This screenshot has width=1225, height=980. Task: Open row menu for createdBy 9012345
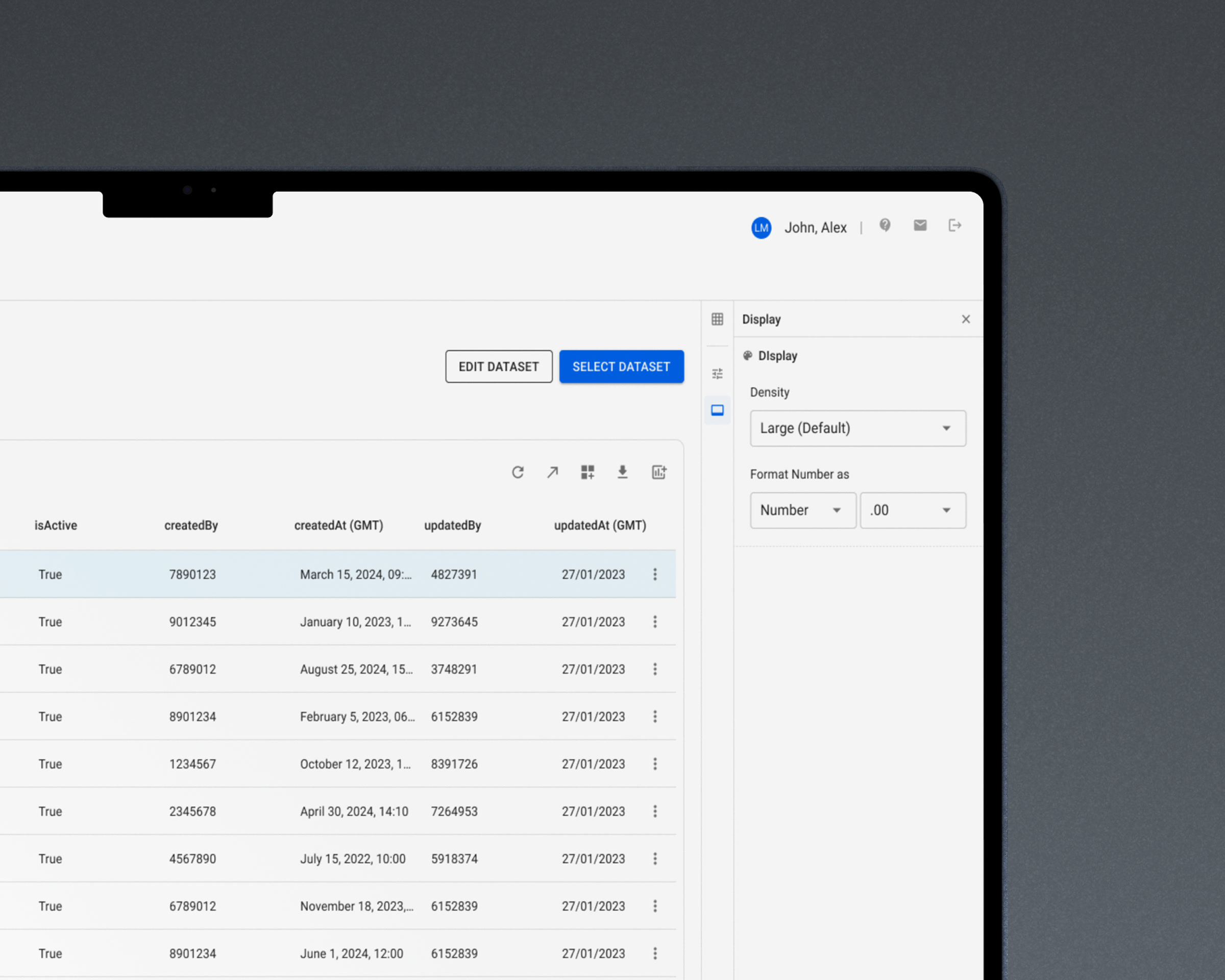[x=655, y=622]
